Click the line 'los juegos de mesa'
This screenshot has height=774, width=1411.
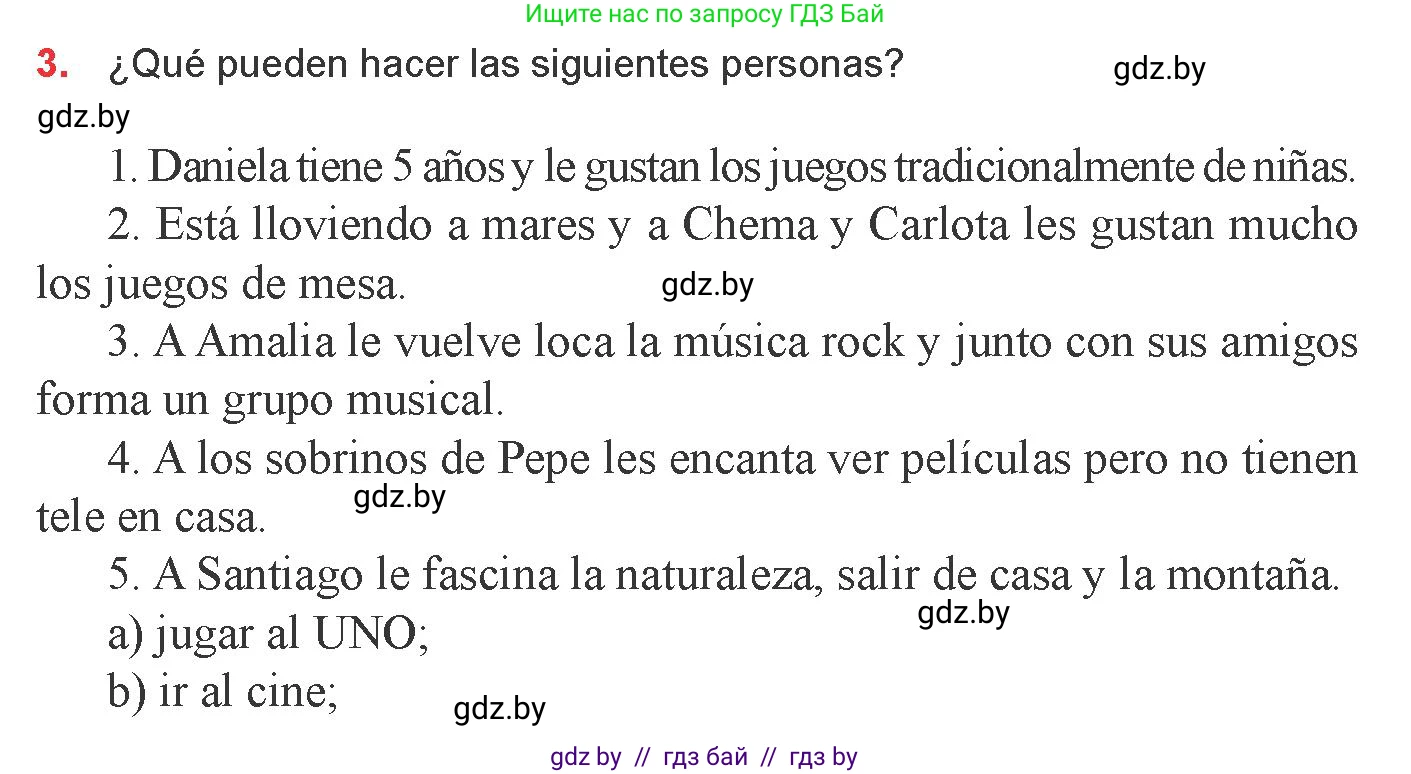point(221,285)
